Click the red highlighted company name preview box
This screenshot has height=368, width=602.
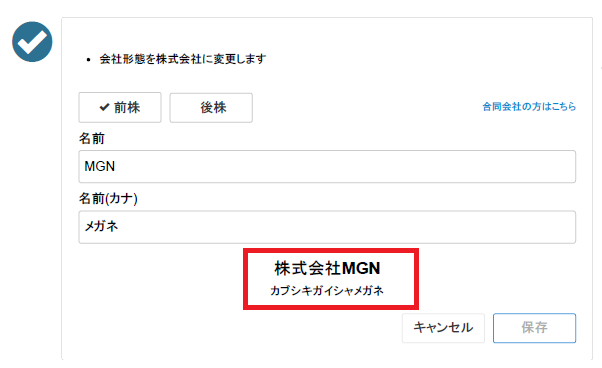coord(331,279)
